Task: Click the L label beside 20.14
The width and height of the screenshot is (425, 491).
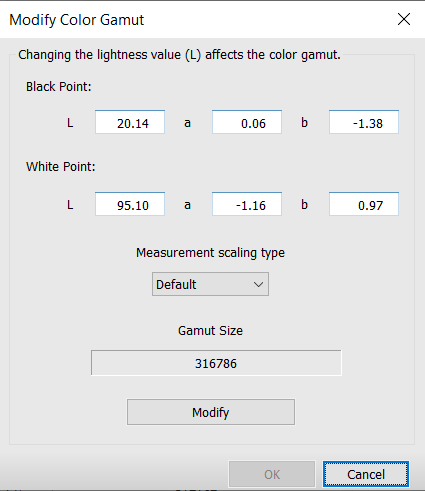Action: tap(70, 123)
